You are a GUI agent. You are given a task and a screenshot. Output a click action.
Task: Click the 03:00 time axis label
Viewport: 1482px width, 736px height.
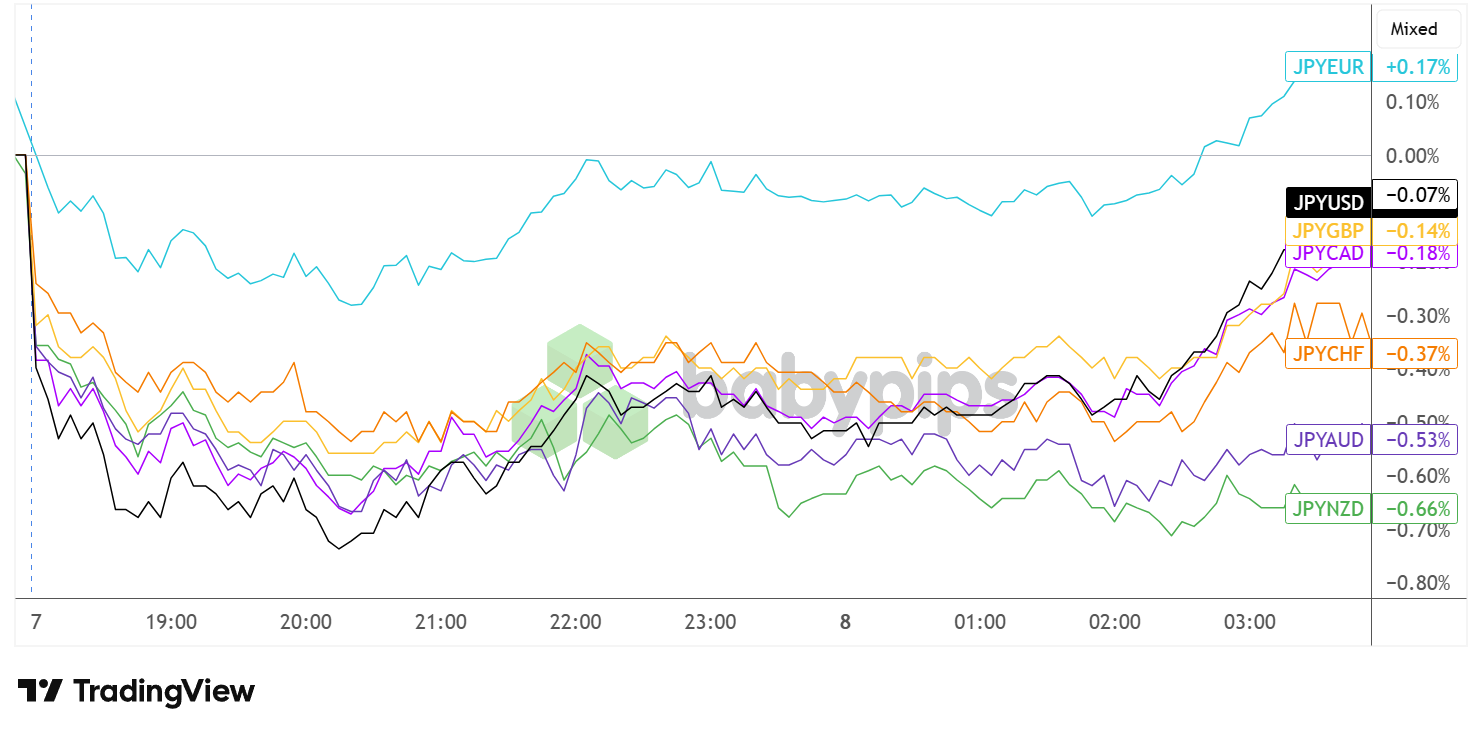click(1250, 622)
